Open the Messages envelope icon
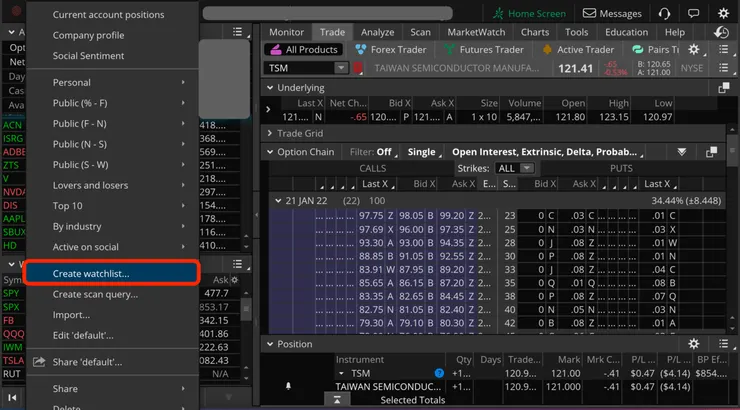Screen dimensions: 740x410 (589, 13)
